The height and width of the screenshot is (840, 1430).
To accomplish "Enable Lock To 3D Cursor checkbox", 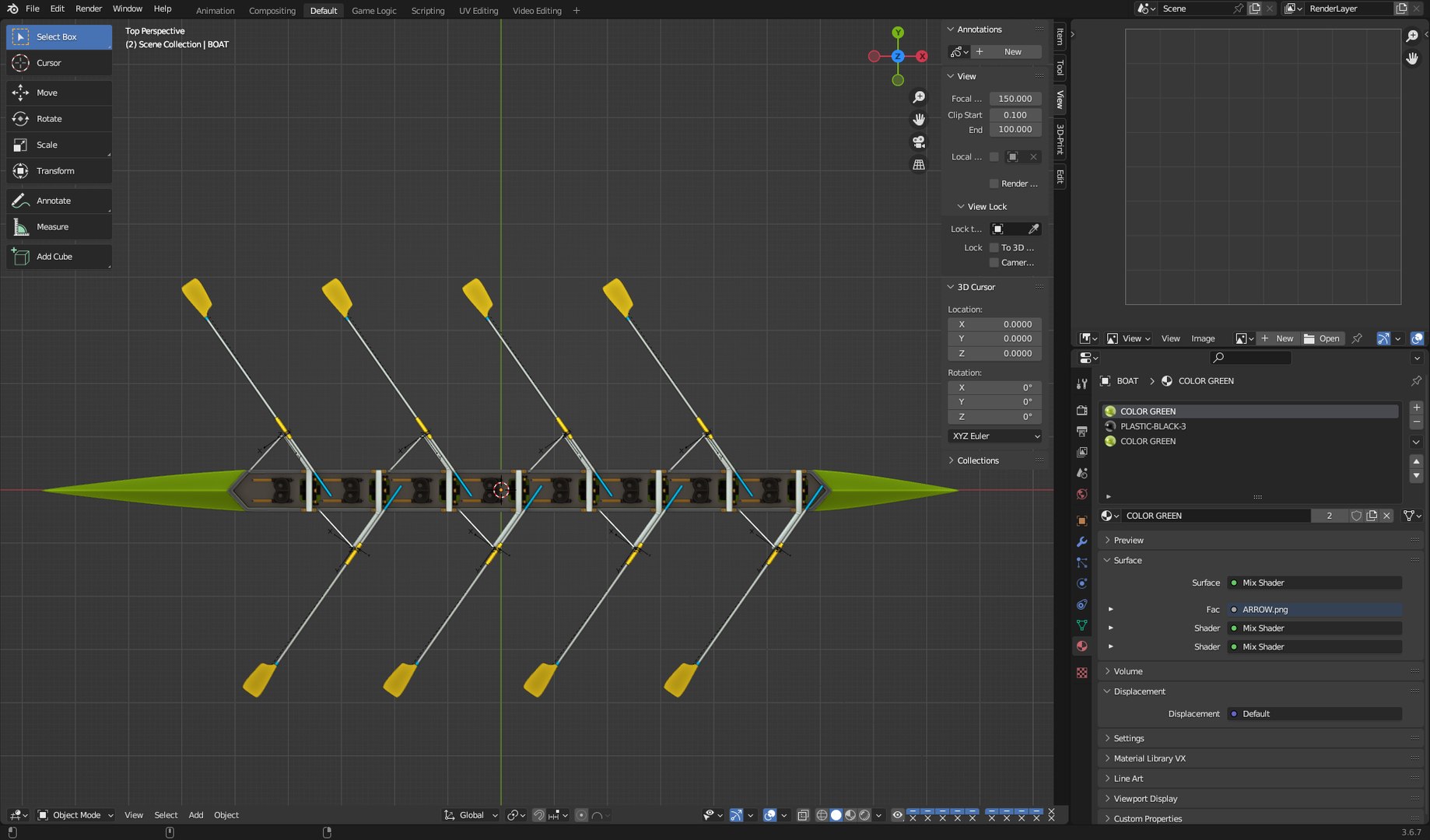I will 994,247.
